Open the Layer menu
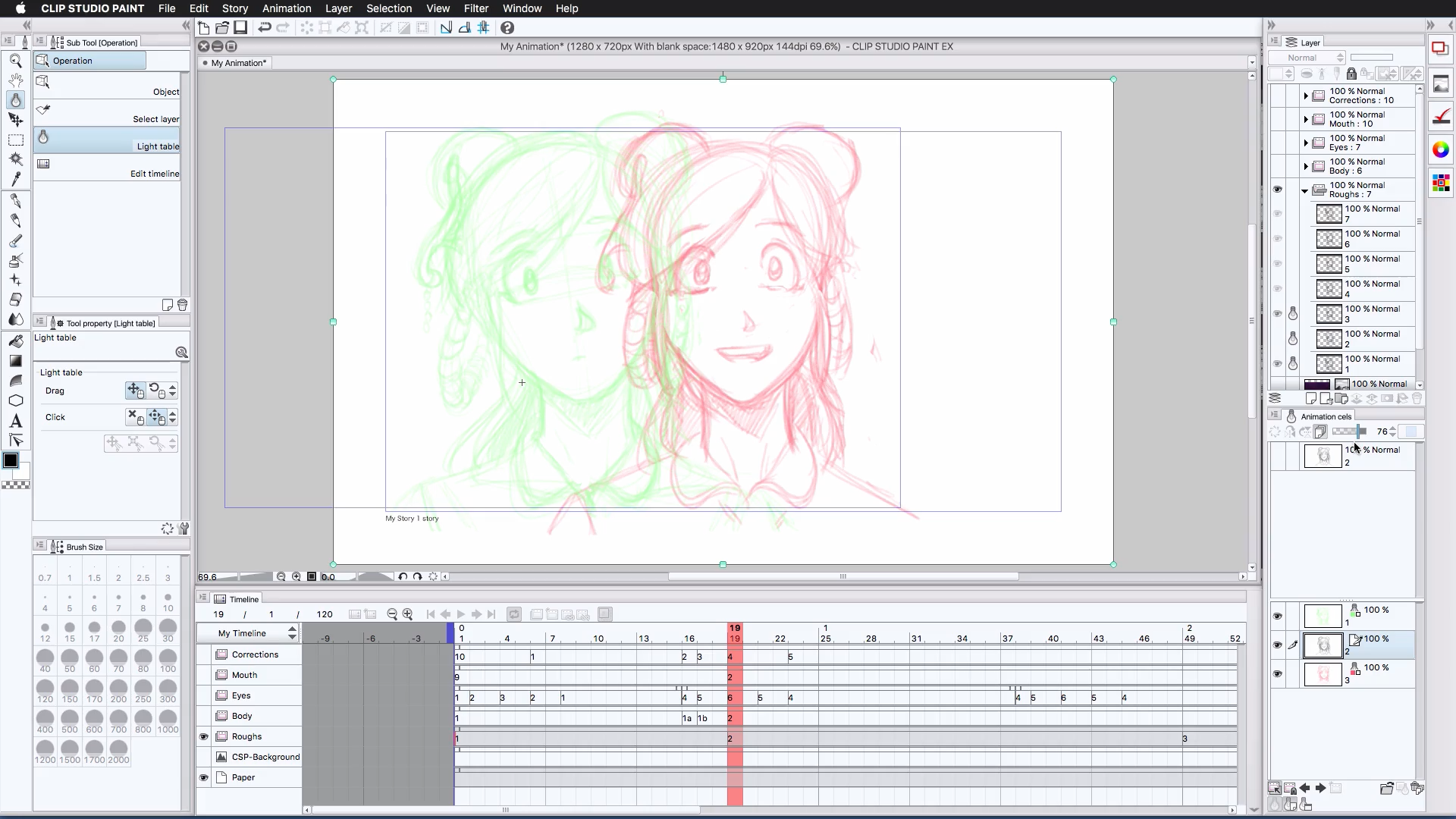1456x819 pixels. pos(339,8)
